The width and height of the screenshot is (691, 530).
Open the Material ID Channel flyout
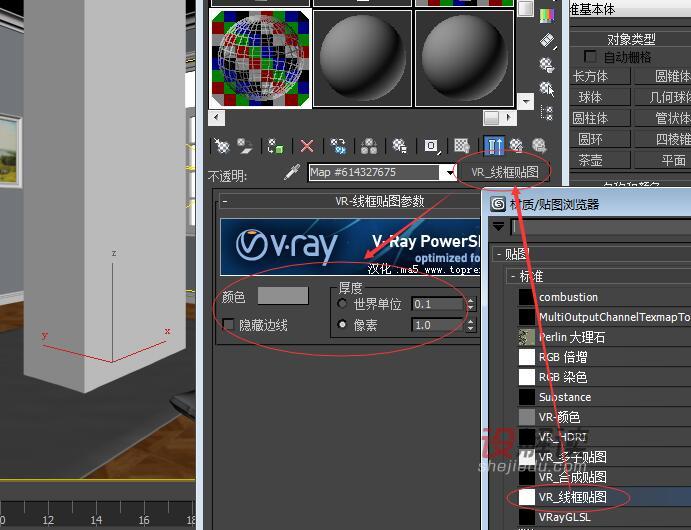coord(431,146)
